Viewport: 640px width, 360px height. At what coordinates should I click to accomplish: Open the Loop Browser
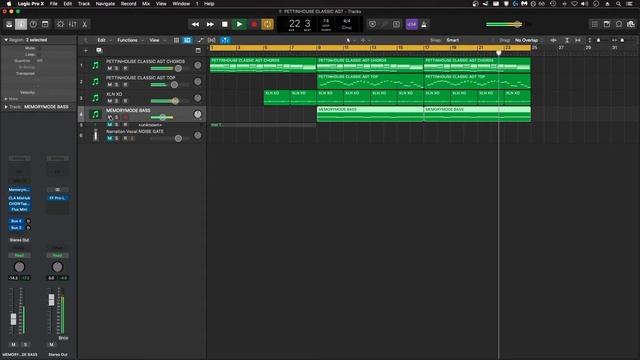point(619,24)
